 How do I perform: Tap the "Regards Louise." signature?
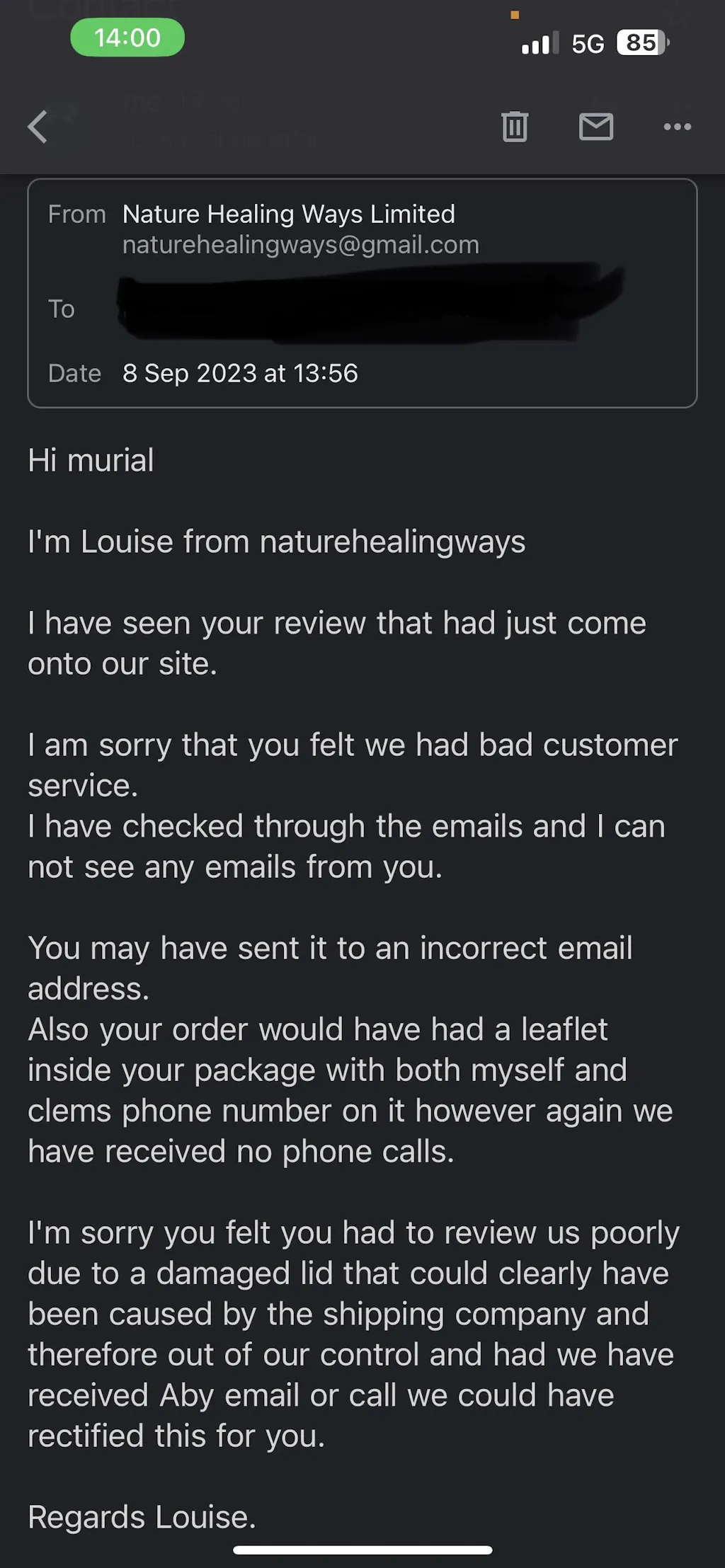point(142,1517)
